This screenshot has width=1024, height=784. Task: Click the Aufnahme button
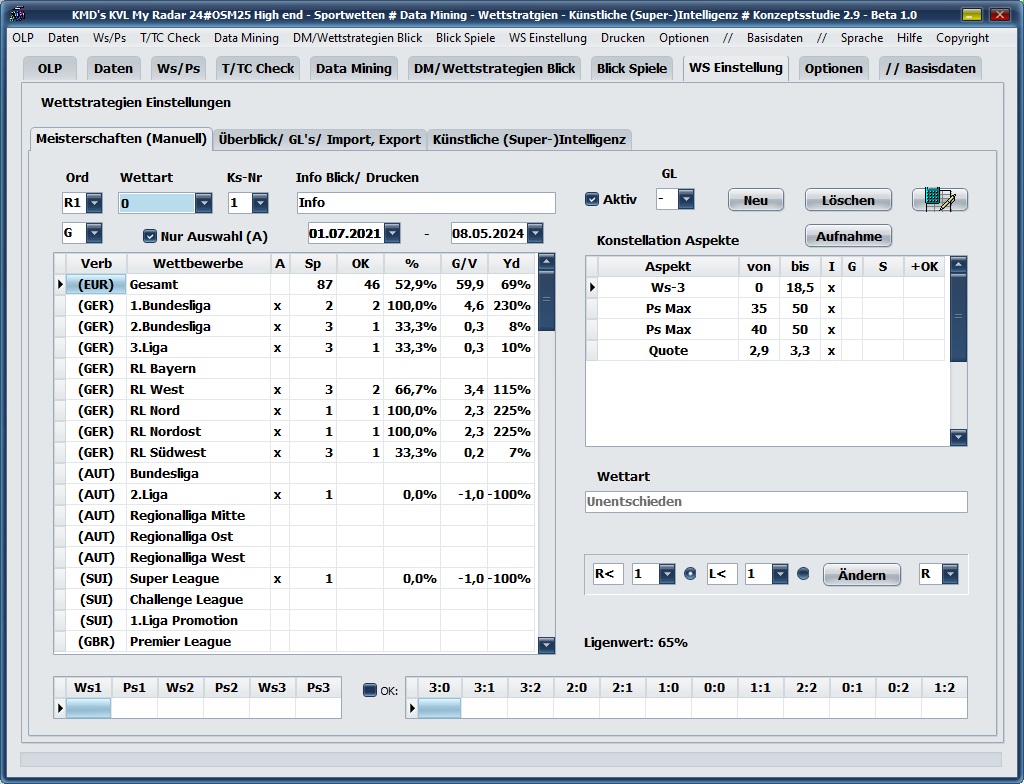pos(848,237)
